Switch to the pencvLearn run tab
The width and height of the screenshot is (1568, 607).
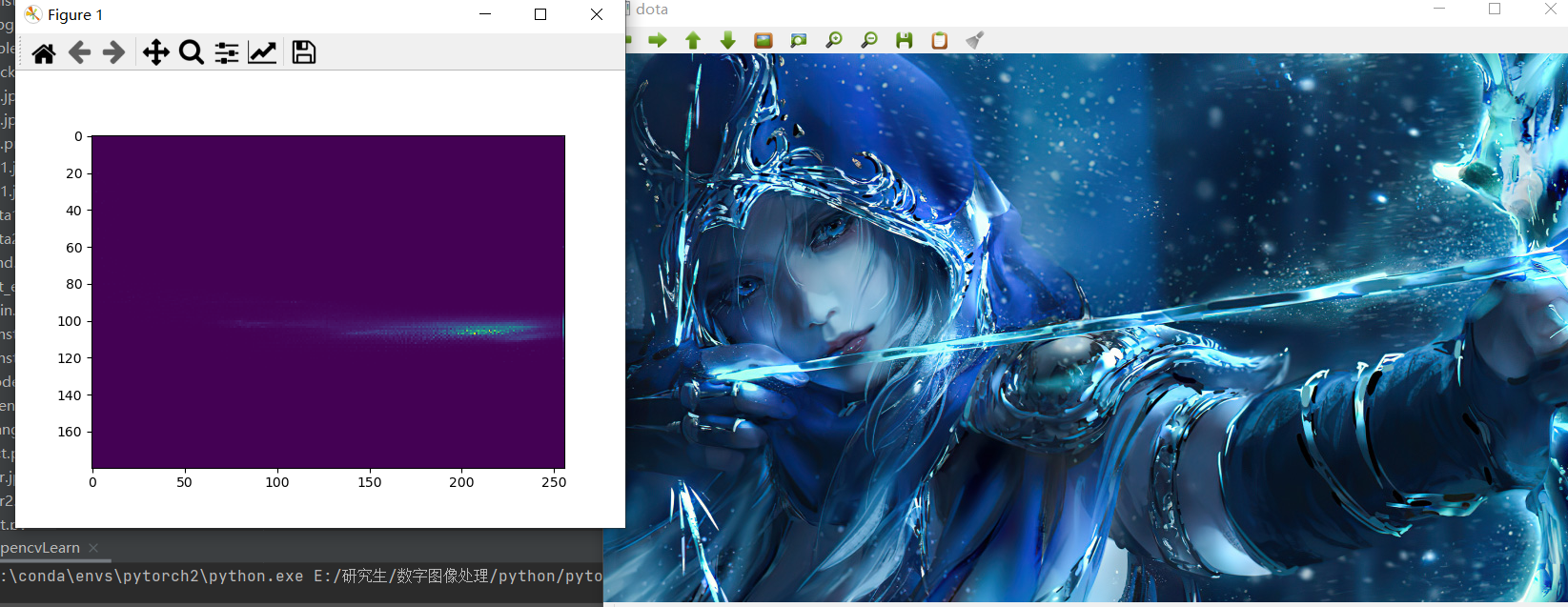pyautogui.click(x=40, y=548)
